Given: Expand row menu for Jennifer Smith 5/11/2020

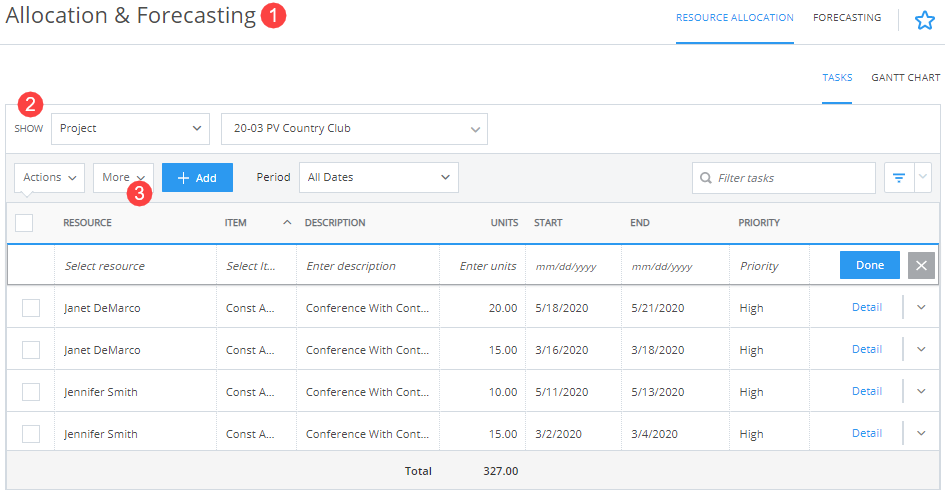Looking at the screenshot, I should click(x=921, y=391).
